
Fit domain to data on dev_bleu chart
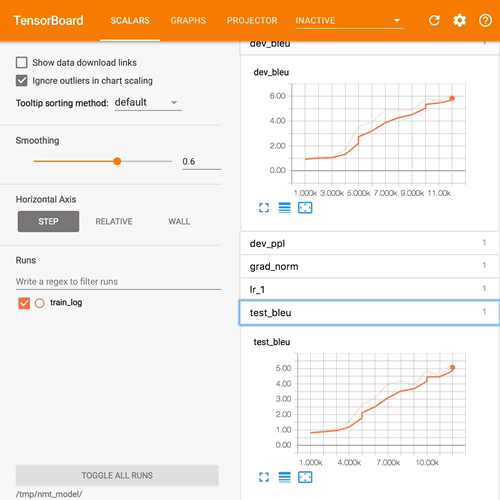(305, 208)
